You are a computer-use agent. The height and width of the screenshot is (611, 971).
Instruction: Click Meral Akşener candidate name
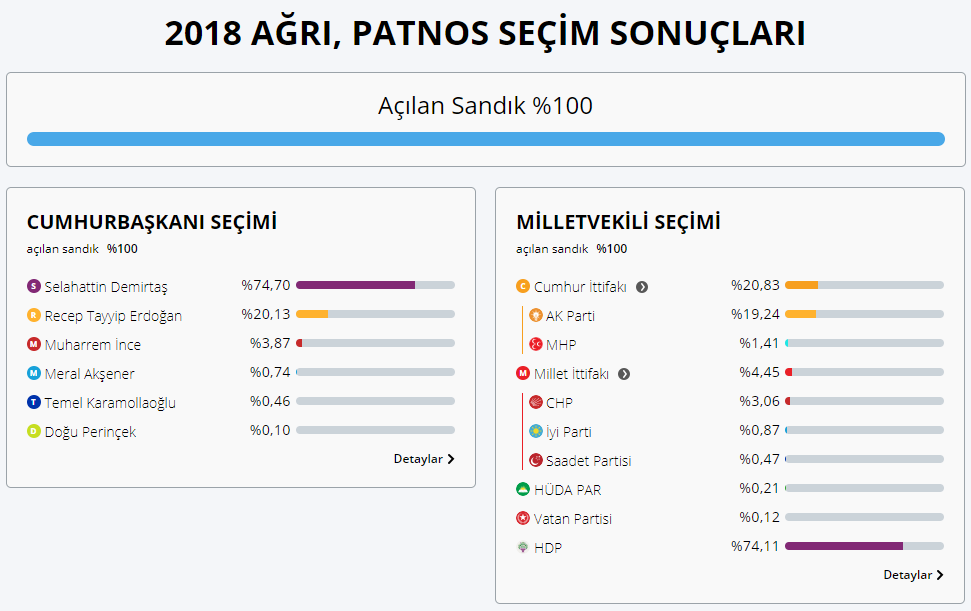(89, 374)
